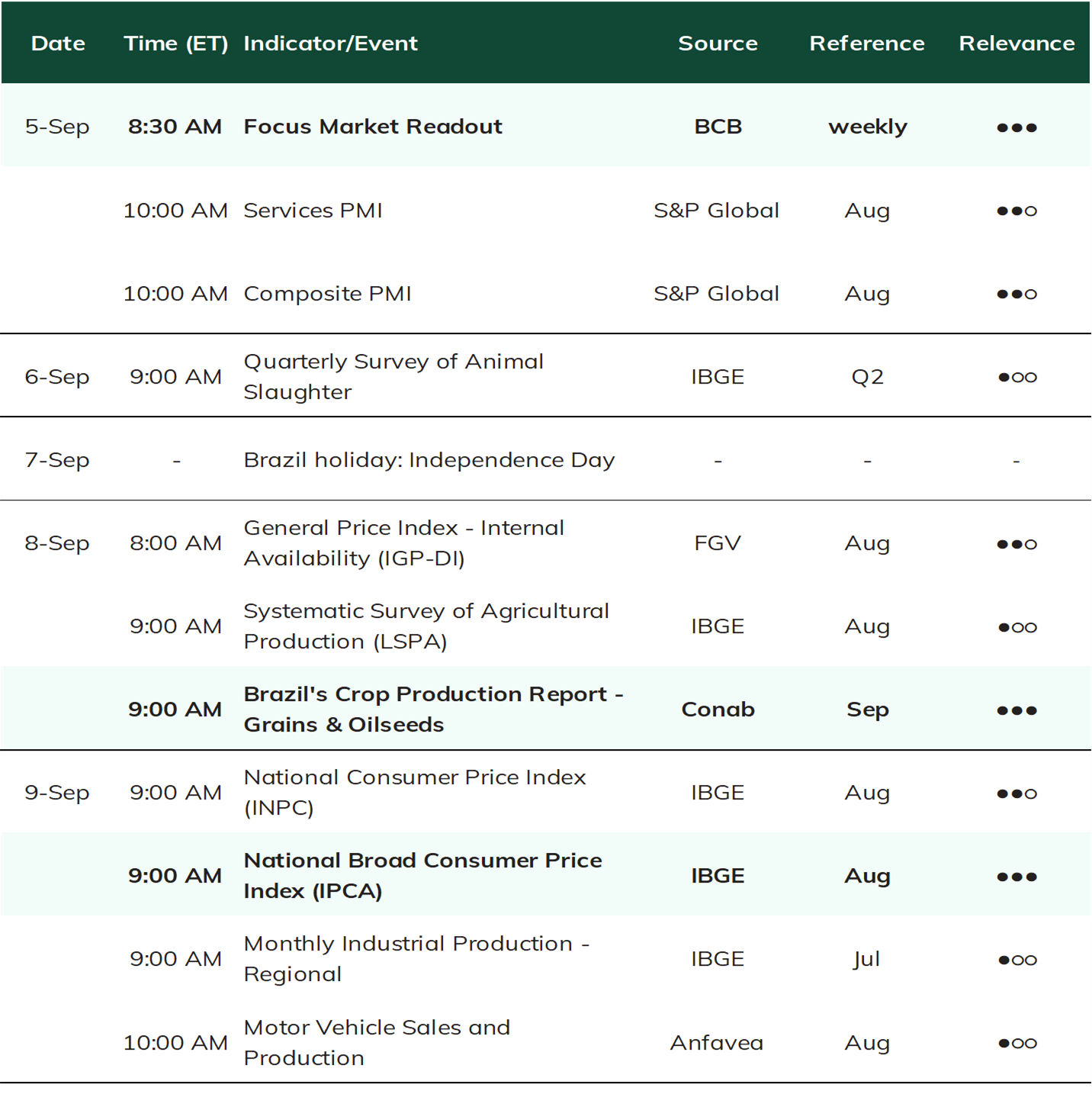Click relevance dots for Motor Vehicle Sales
The width and height of the screenshot is (1092, 1094).
click(x=1017, y=1043)
